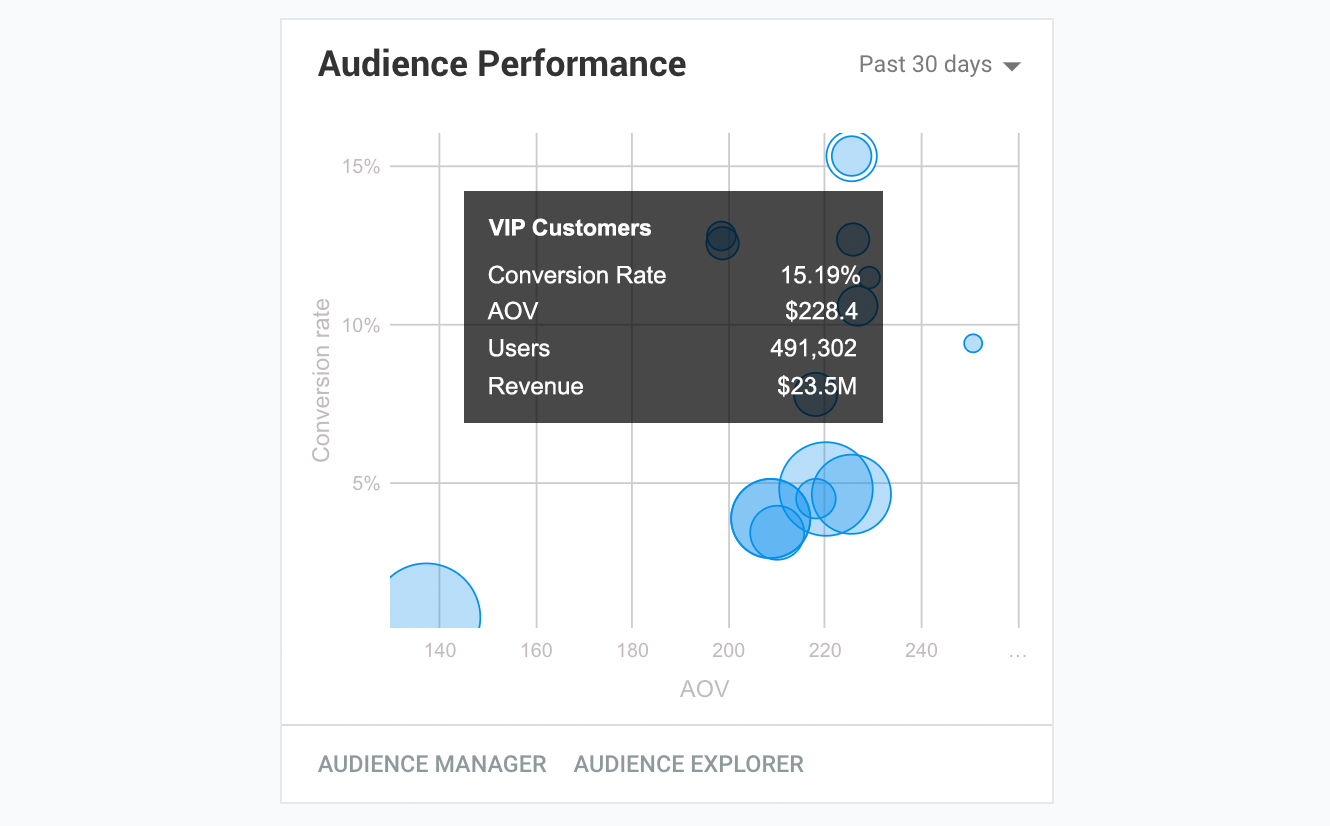This screenshot has width=1330, height=826.
Task: Click the Audience Performance title
Action: point(502,65)
